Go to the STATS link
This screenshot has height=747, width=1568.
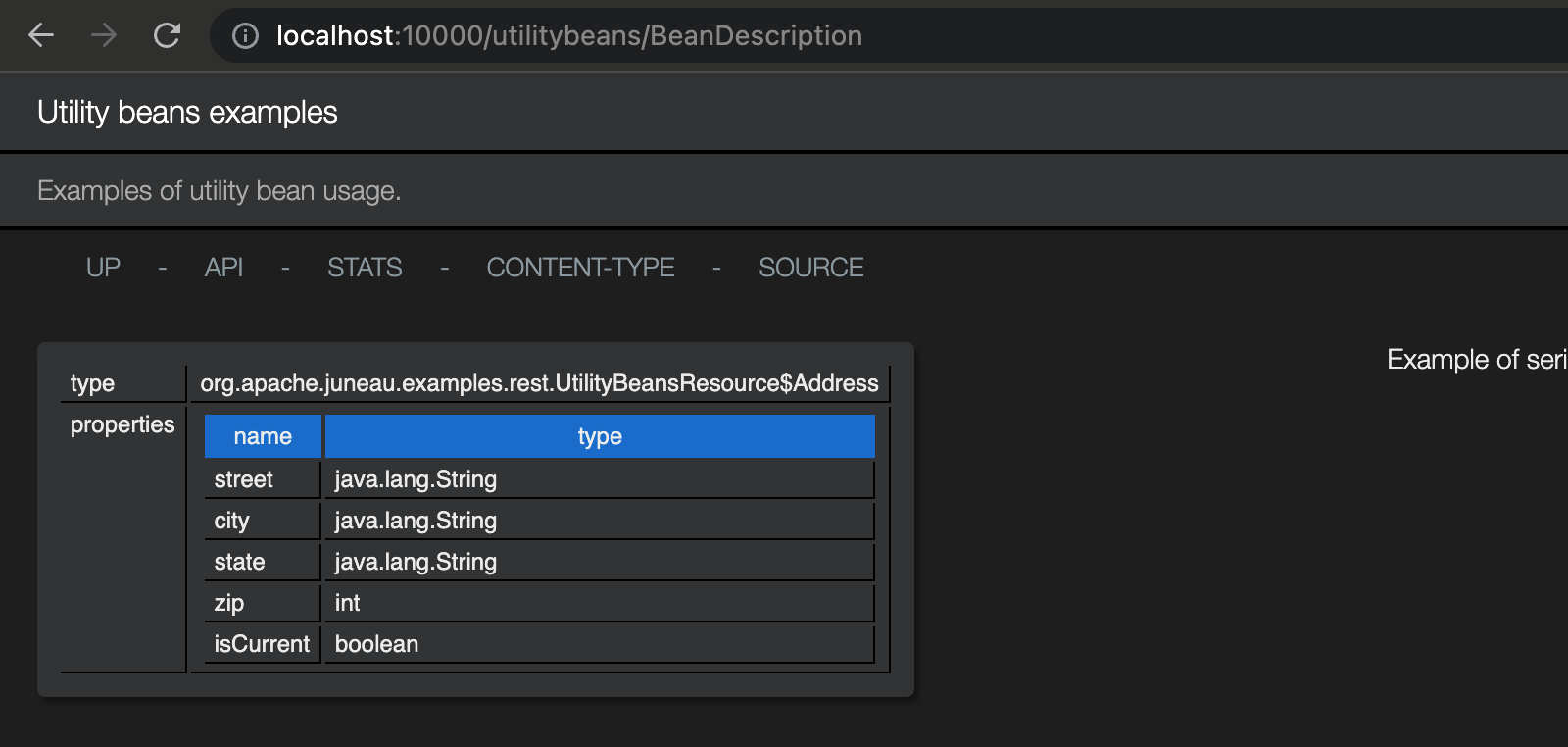pos(365,268)
